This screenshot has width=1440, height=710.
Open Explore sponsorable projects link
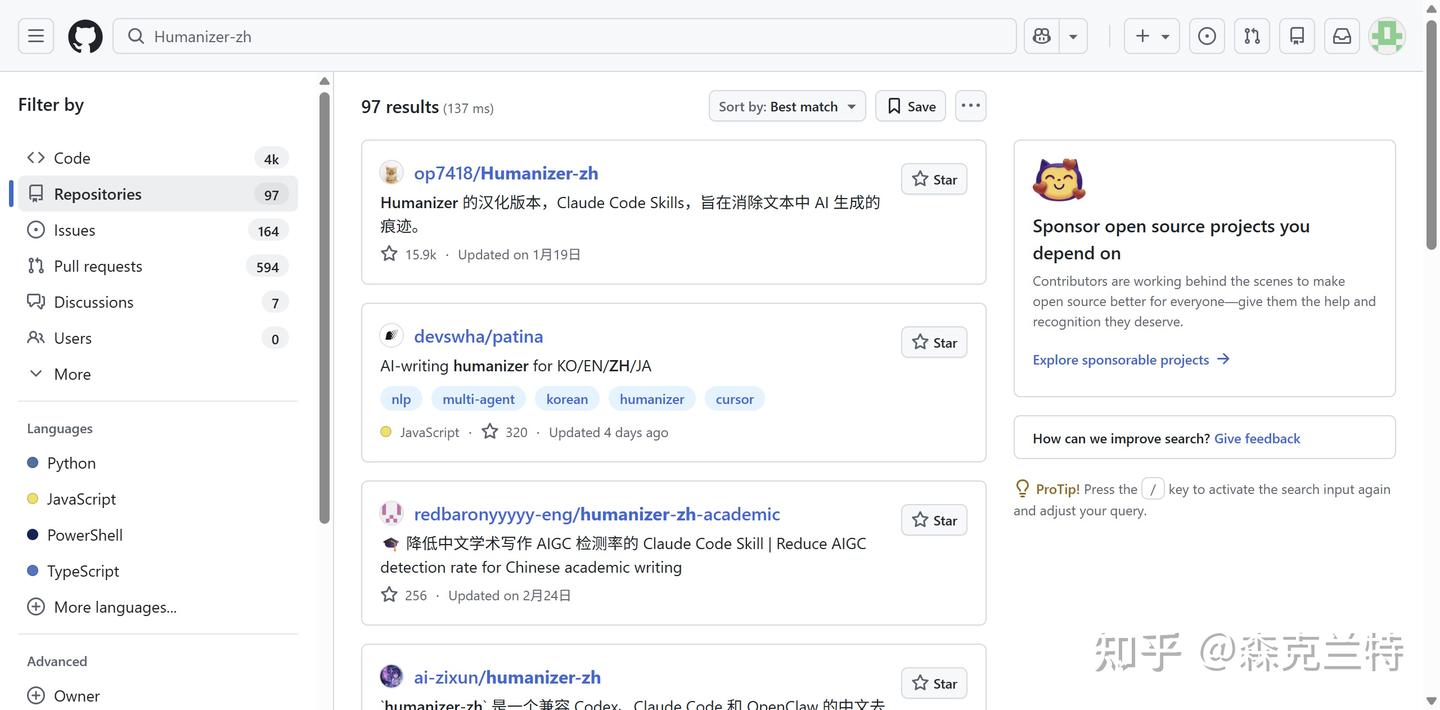pos(1131,360)
